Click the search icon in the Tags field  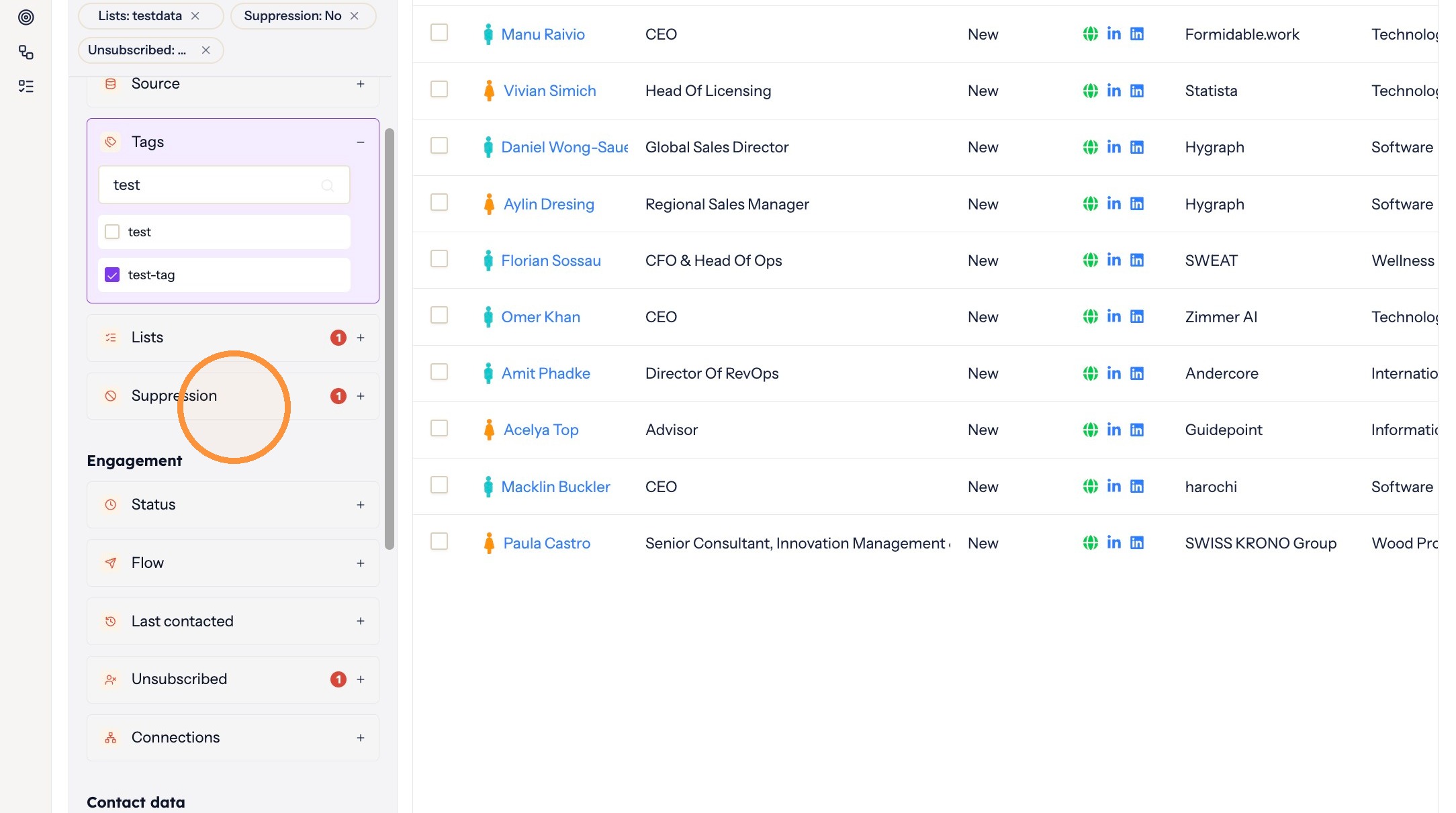click(x=328, y=185)
